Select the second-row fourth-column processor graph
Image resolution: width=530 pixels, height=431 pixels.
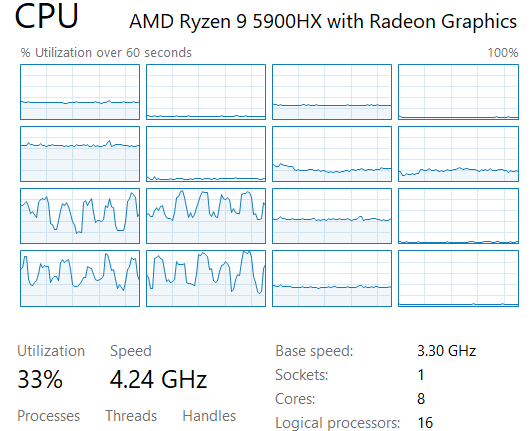point(458,154)
